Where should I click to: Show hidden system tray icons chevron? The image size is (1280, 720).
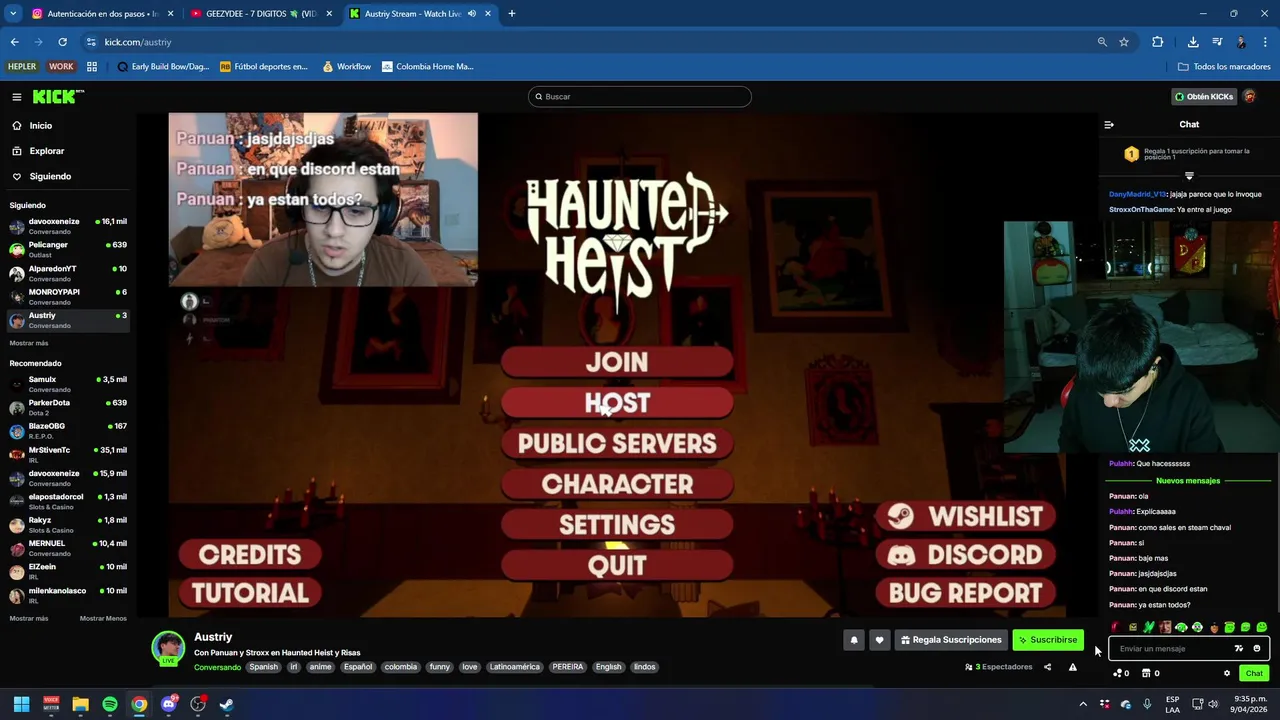(1082, 704)
